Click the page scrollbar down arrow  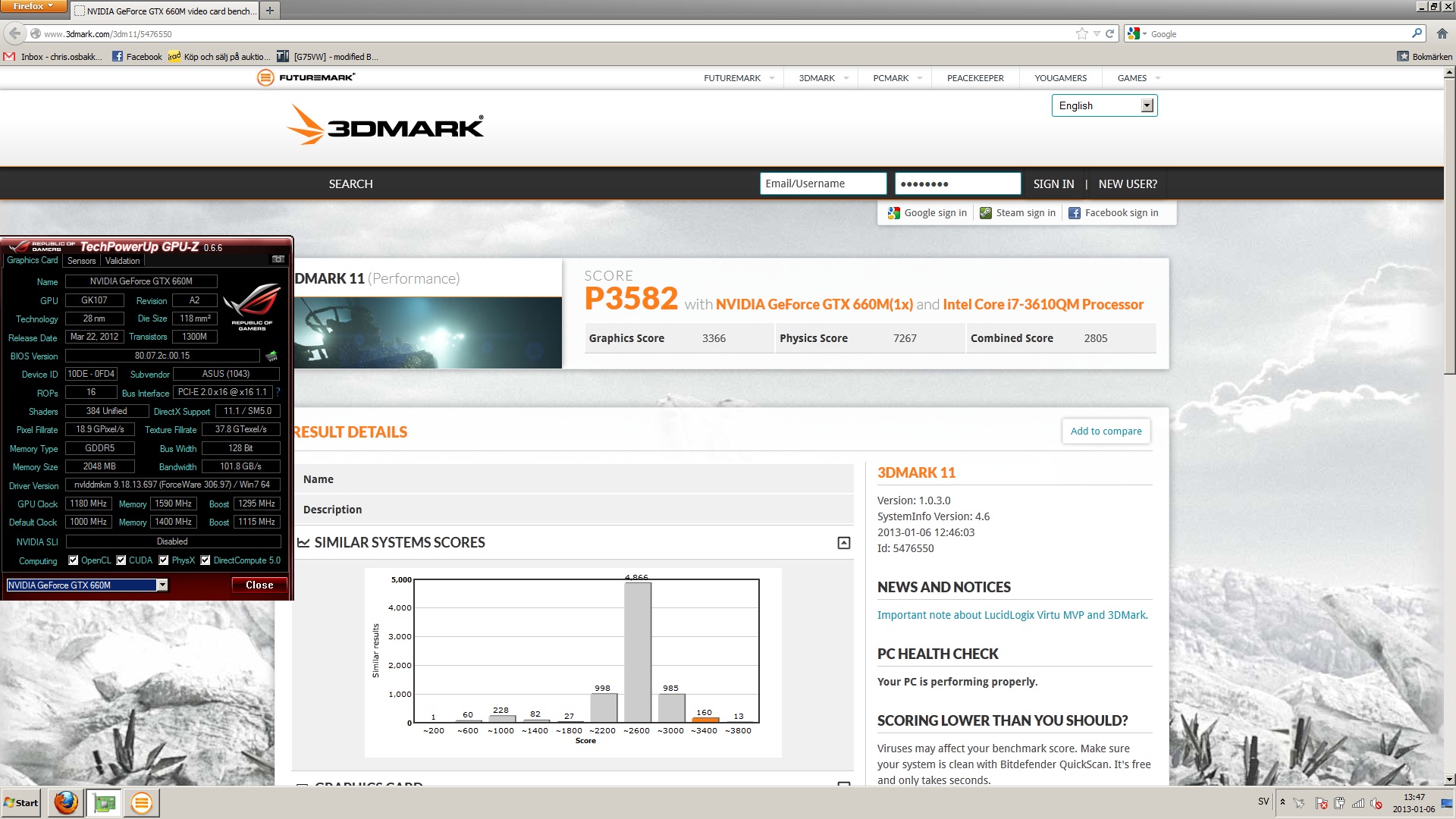pos(1449,779)
